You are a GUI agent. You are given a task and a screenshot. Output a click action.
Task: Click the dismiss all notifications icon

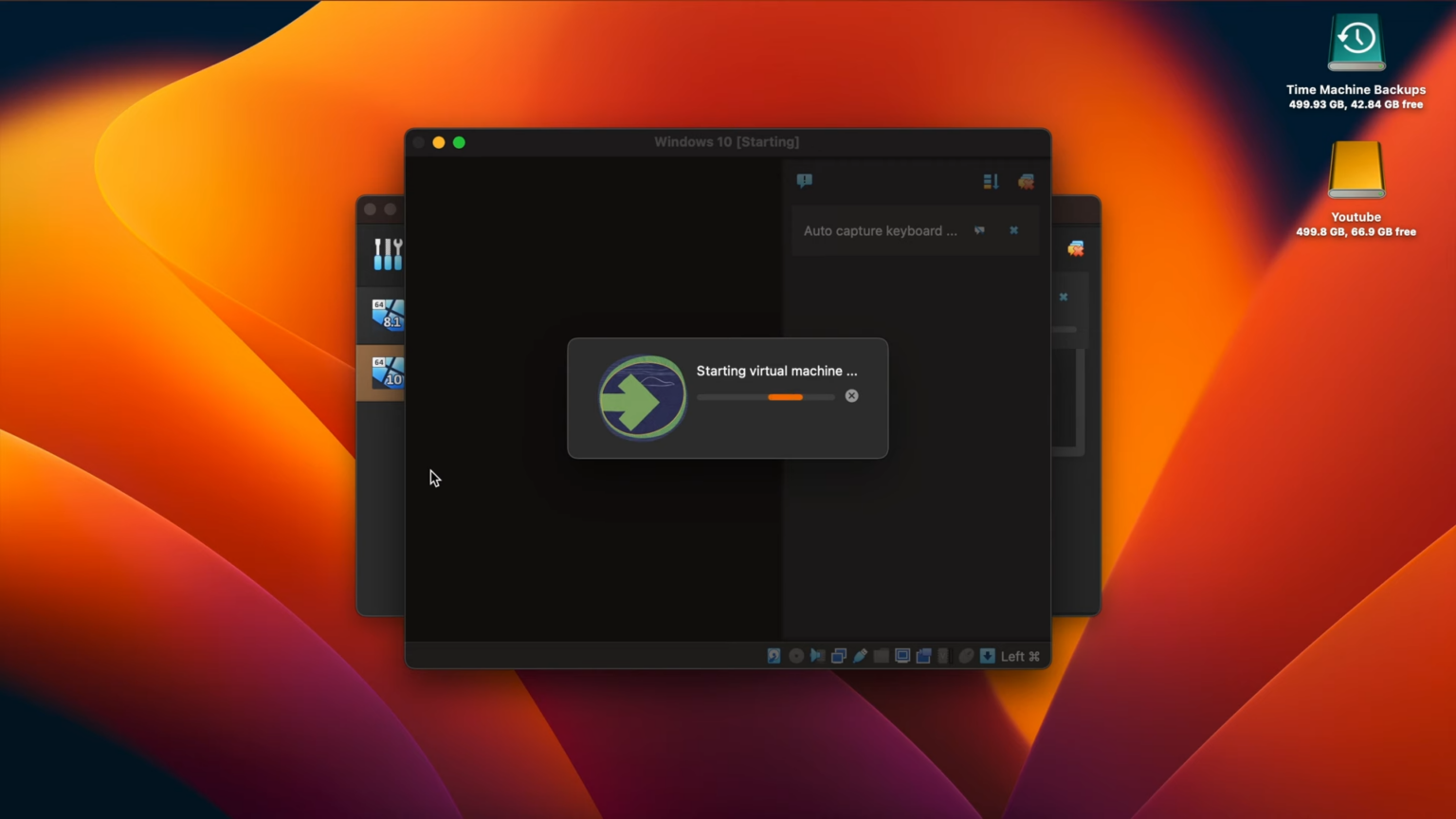tap(1025, 181)
